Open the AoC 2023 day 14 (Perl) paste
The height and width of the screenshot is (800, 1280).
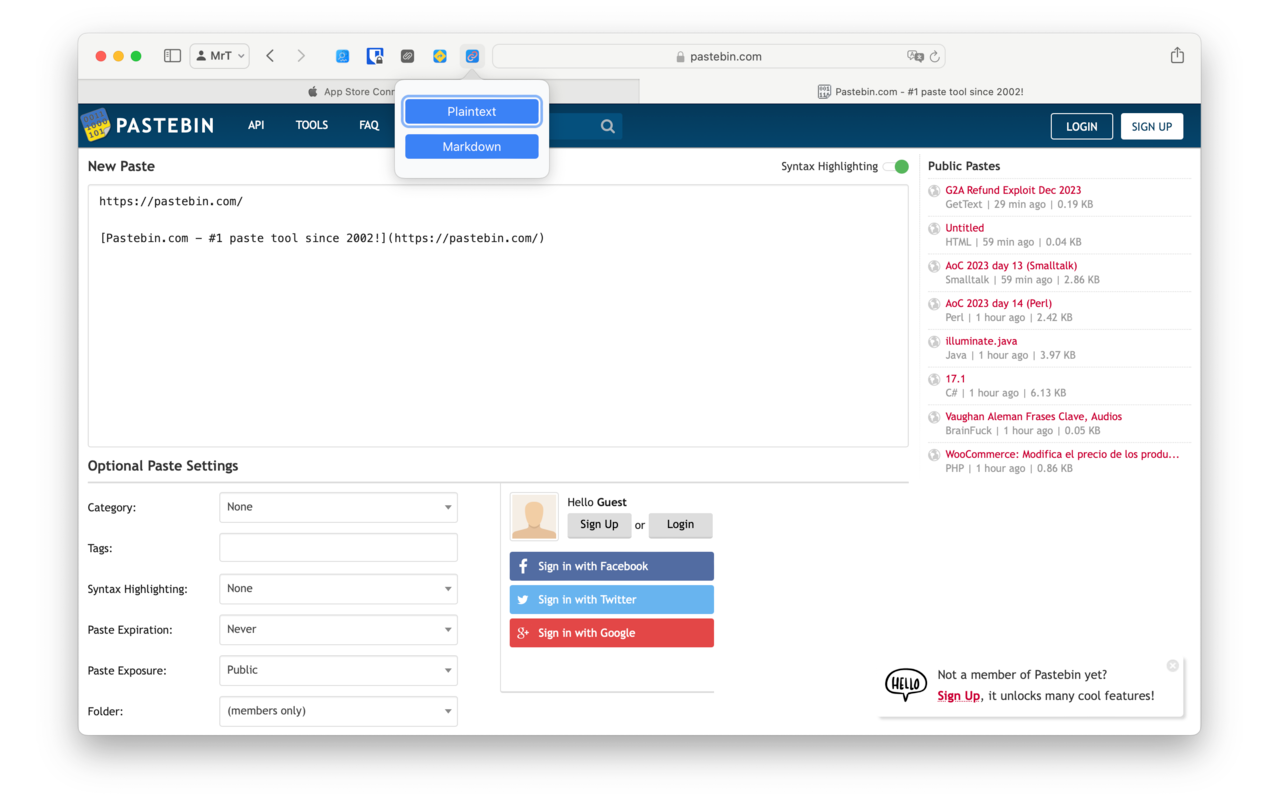click(998, 303)
